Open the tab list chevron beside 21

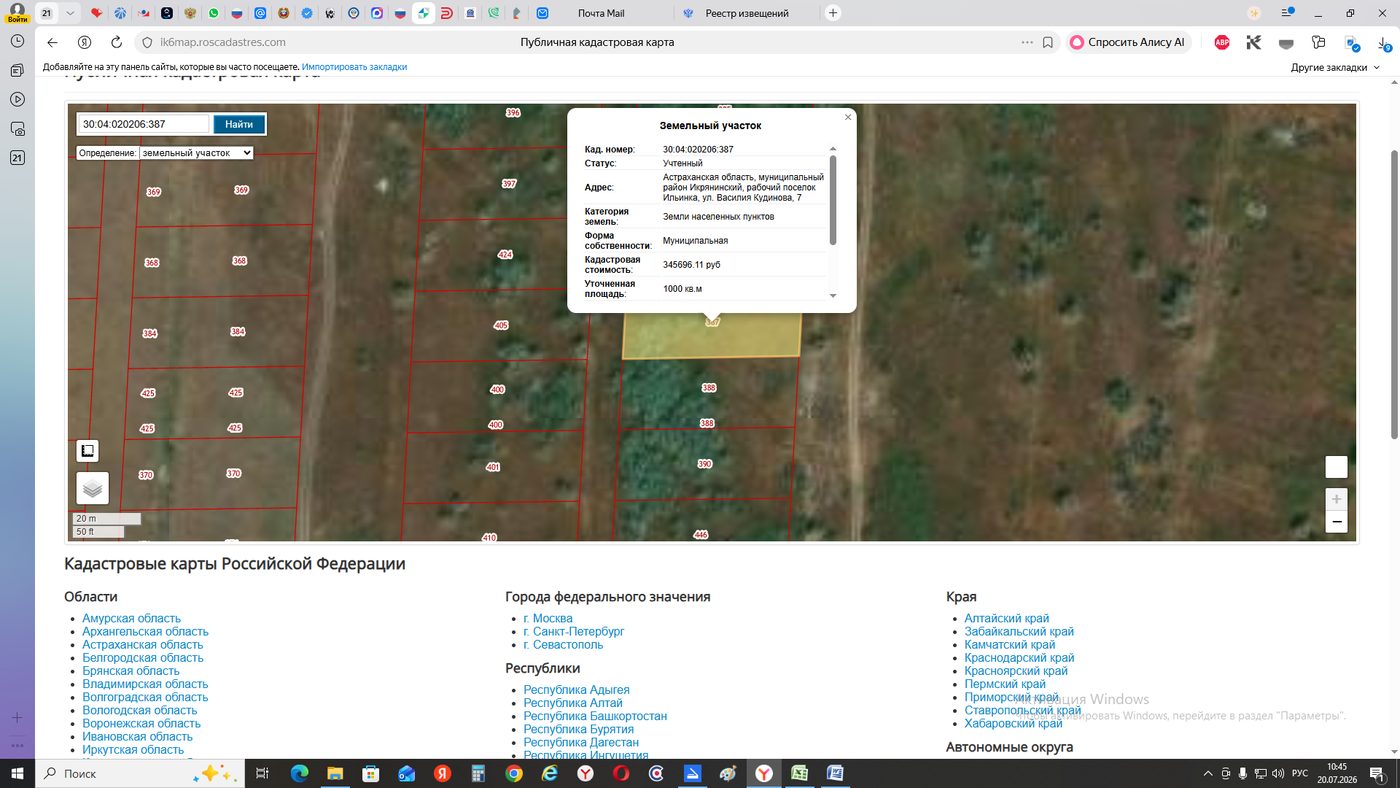click(x=69, y=13)
